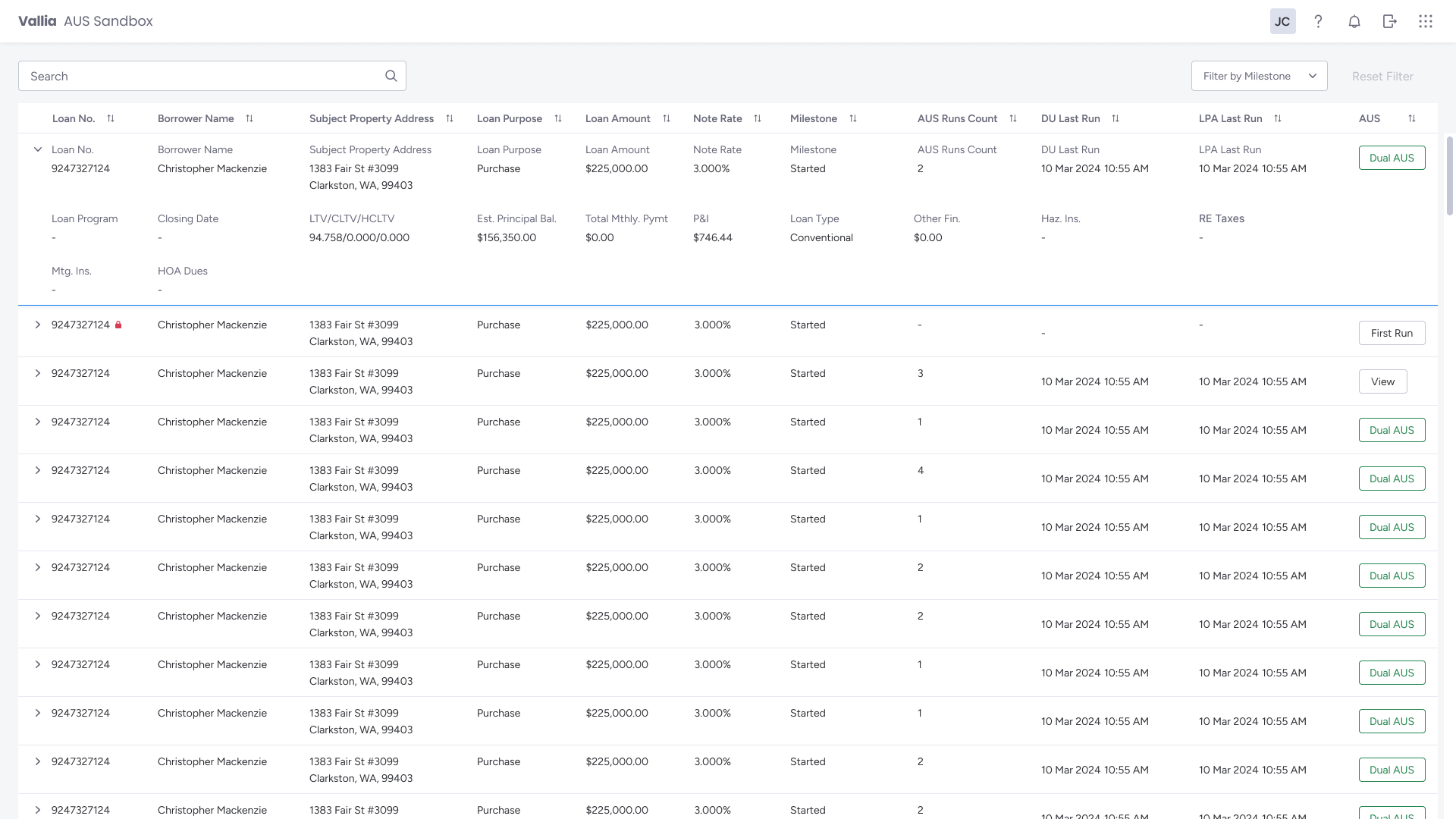
Task: Open the apps grid menu icon
Action: [1426, 21]
